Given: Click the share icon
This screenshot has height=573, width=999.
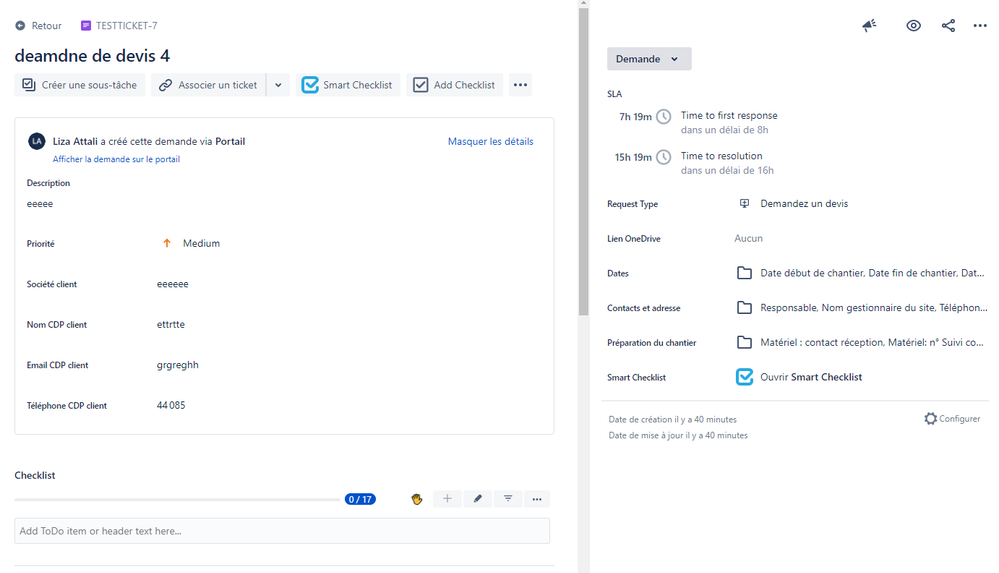Looking at the screenshot, I should (x=949, y=25).
